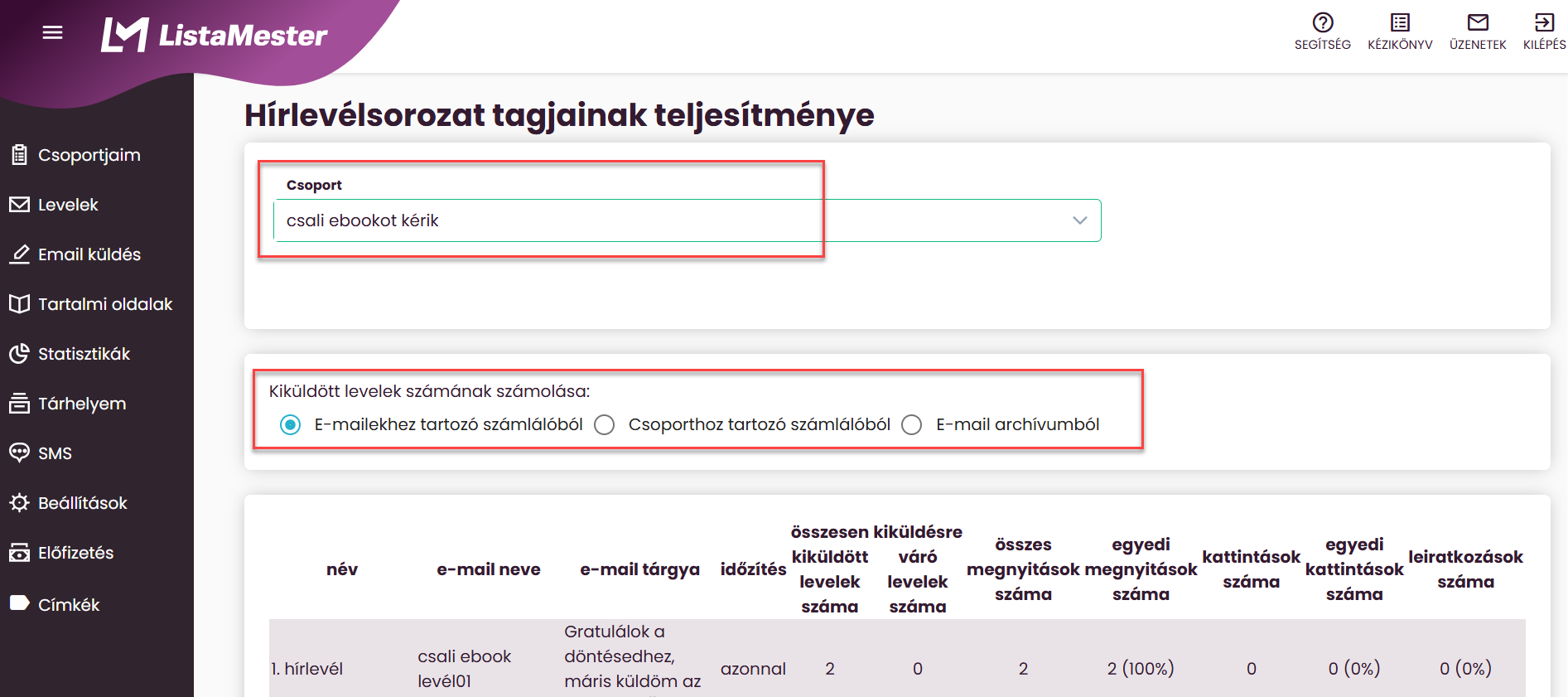Viewport: 1568px width, 697px height.
Task: Go to Levelek in sidebar
Action: [68, 205]
